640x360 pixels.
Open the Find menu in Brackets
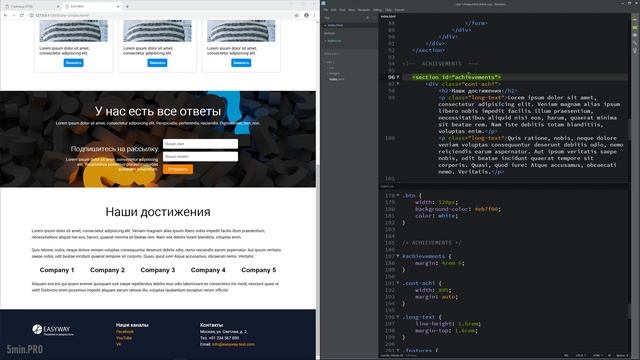tap(342, 10)
